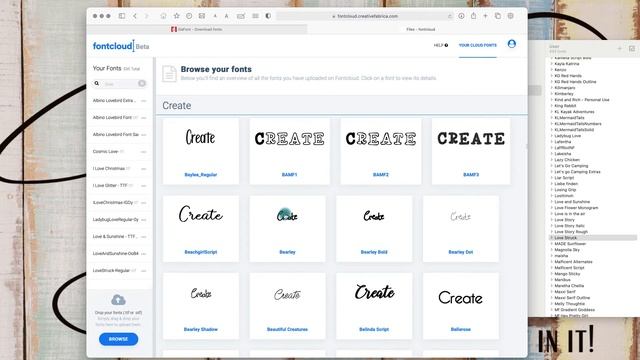This screenshot has width=640, height=360.
Task: Open the BAMF2 font link
Action: (x=381, y=175)
